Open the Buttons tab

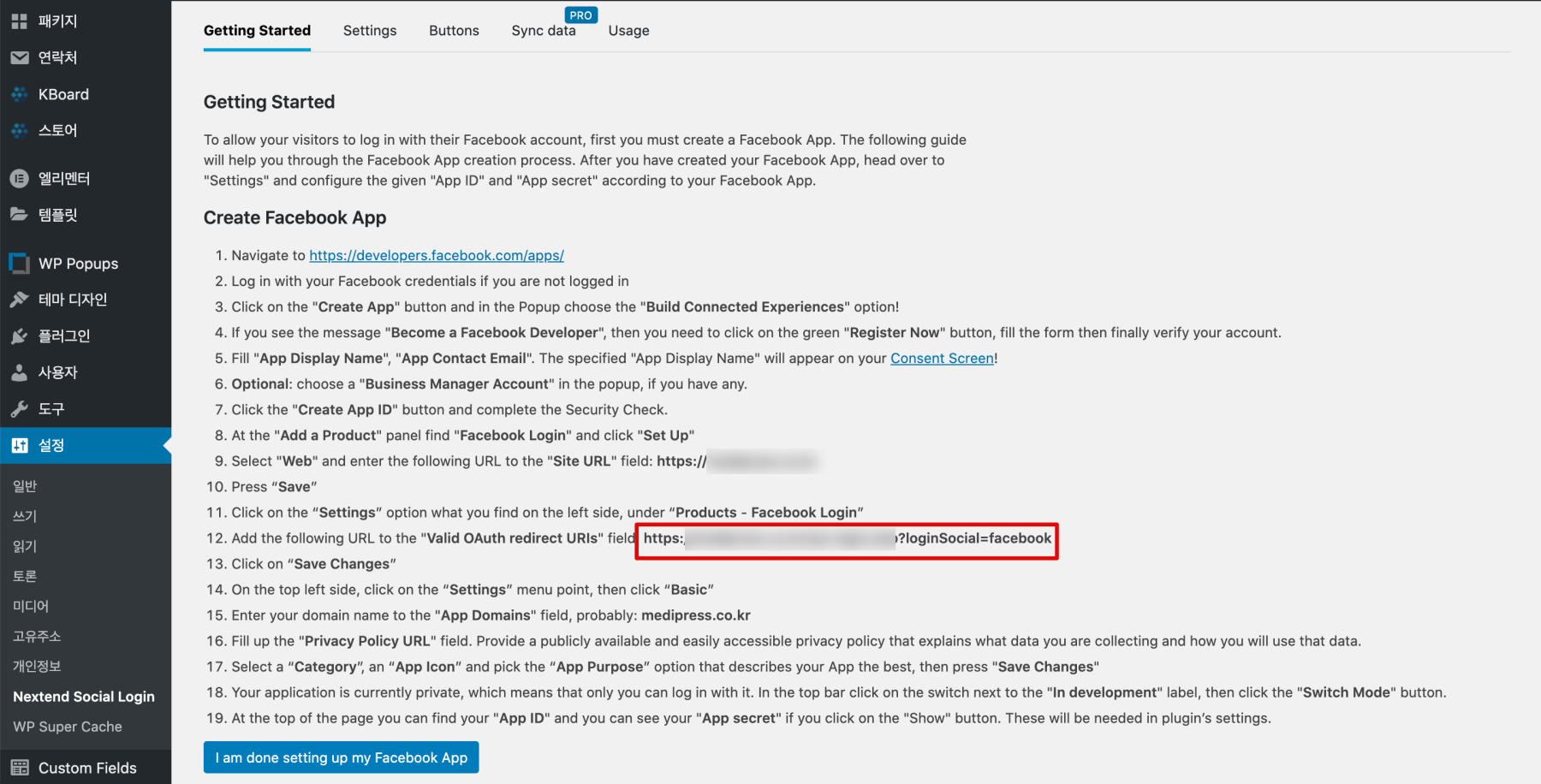pyautogui.click(x=454, y=31)
